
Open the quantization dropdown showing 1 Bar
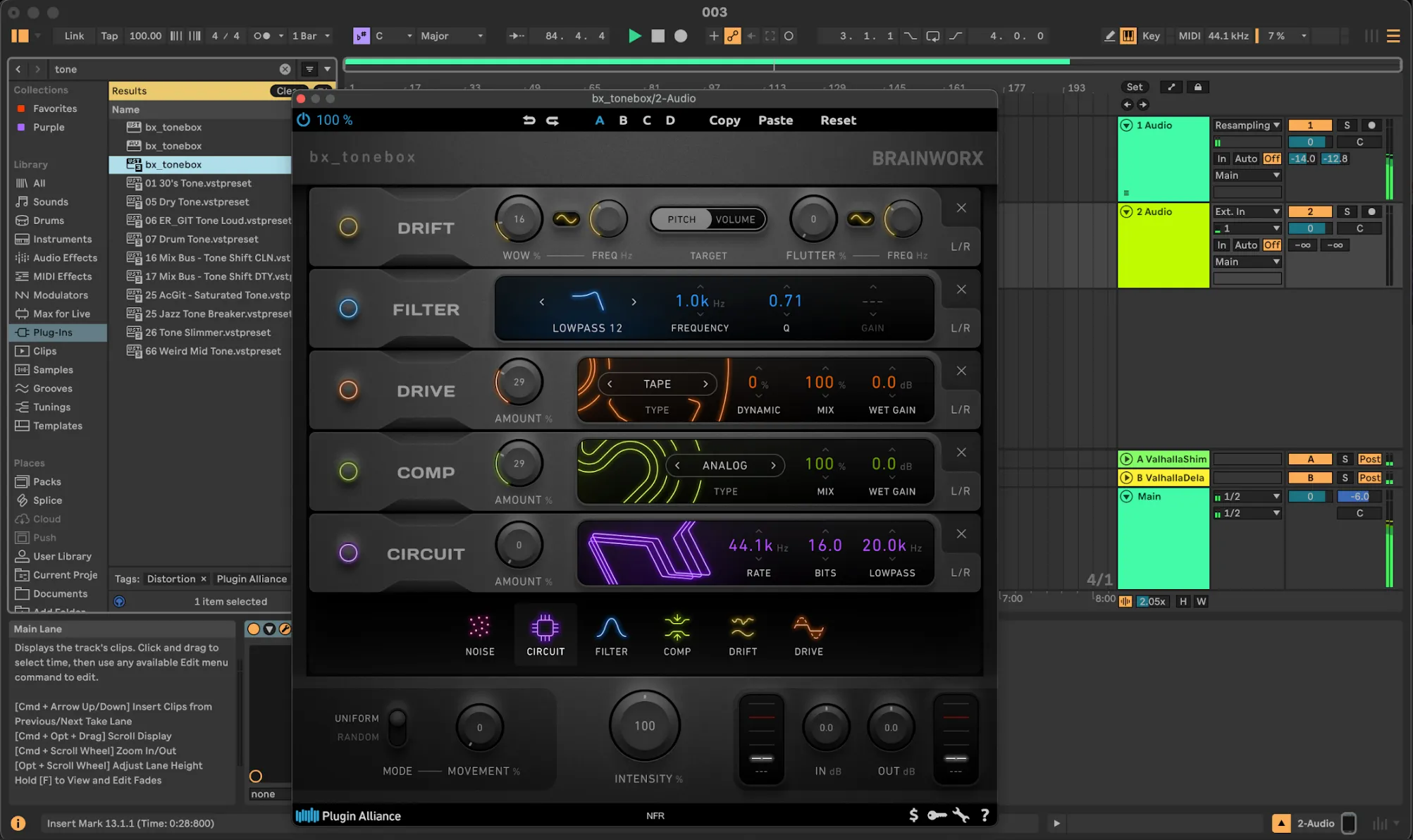click(x=310, y=35)
